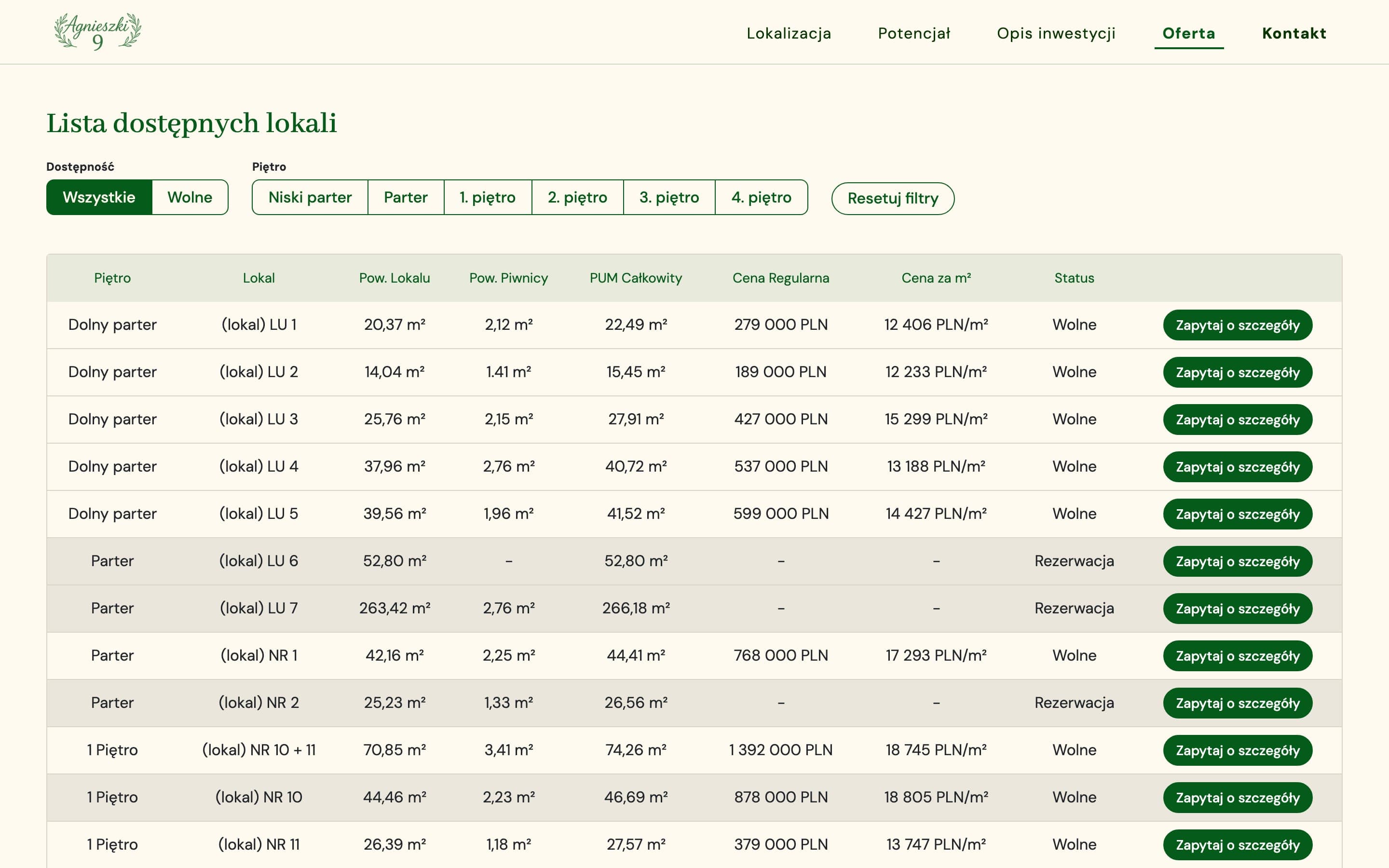Click the Agnieszki 9 logo

point(97,31)
